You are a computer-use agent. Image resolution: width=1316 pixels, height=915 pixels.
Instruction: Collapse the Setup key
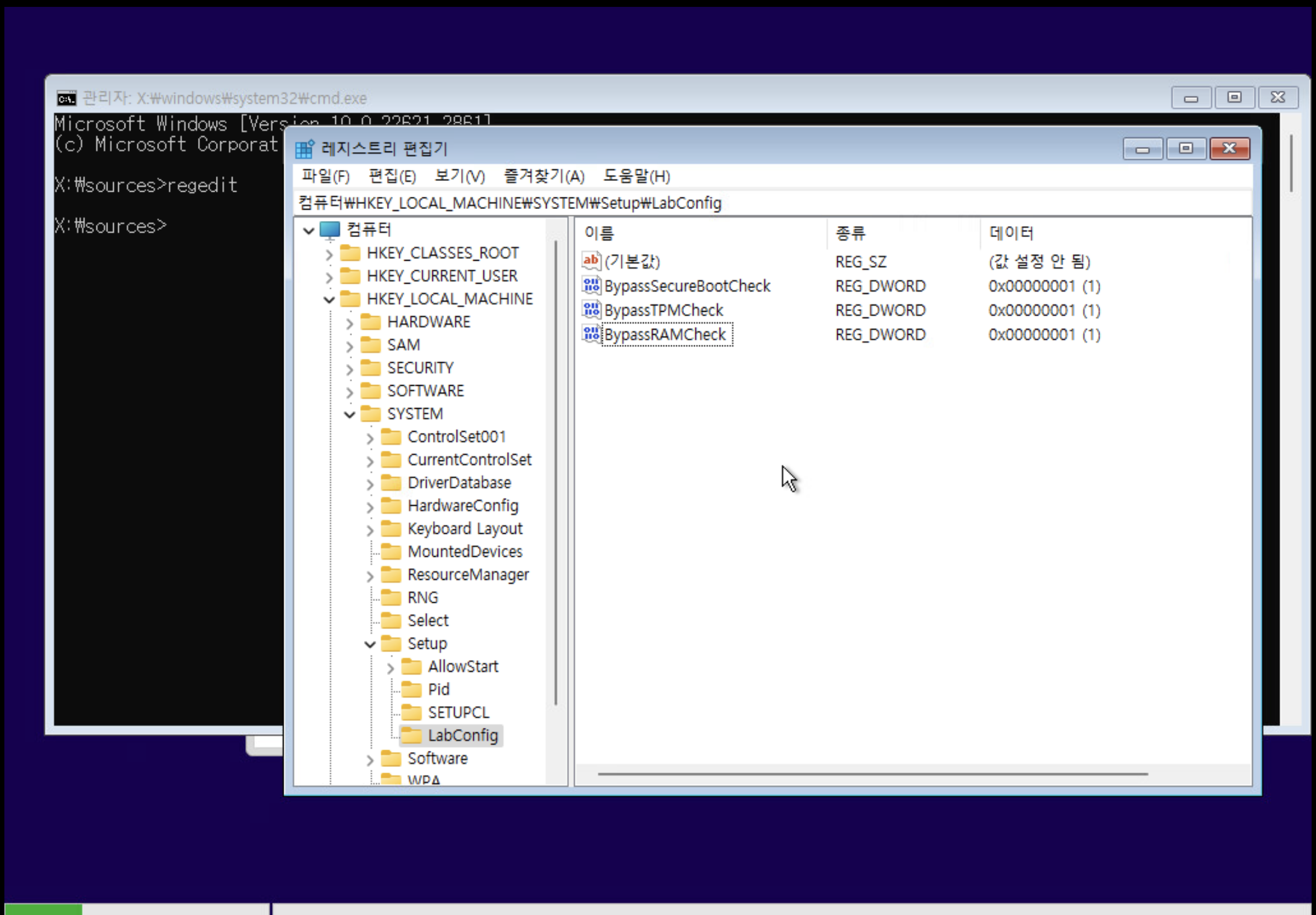(370, 644)
